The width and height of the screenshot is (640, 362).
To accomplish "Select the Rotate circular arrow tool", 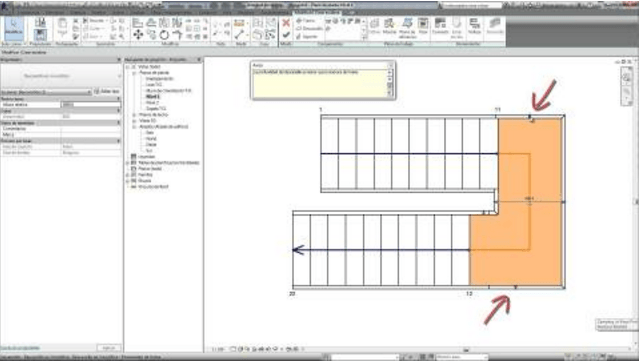I will [164, 35].
